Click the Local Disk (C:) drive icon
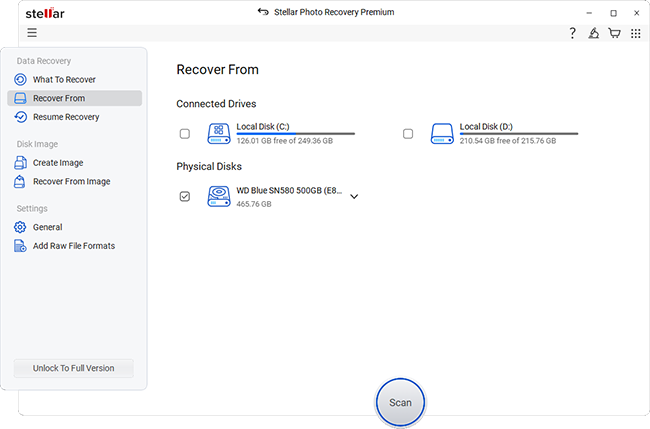The image size is (650, 429). coord(219,133)
